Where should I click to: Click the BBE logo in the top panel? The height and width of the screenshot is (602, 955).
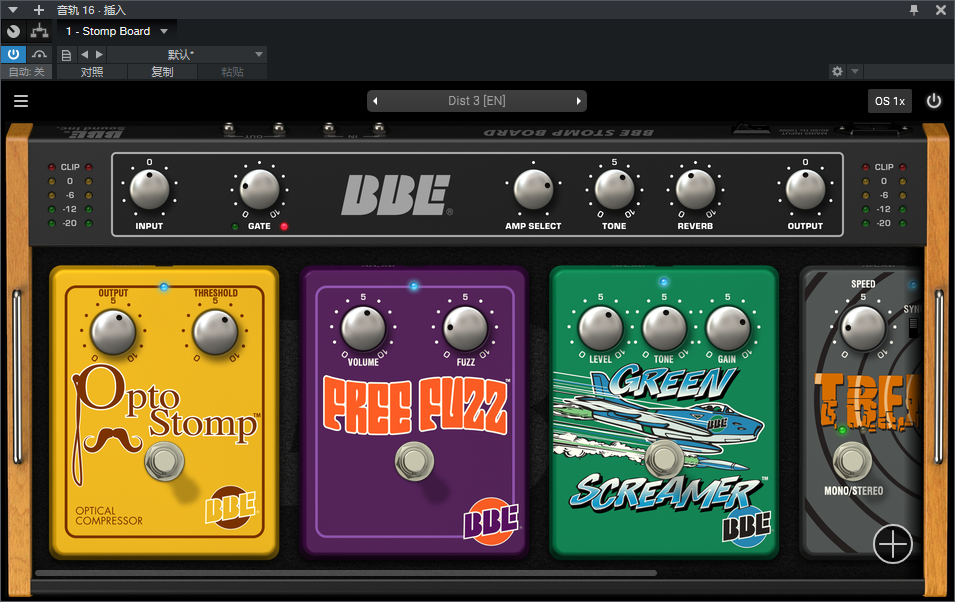(x=396, y=195)
